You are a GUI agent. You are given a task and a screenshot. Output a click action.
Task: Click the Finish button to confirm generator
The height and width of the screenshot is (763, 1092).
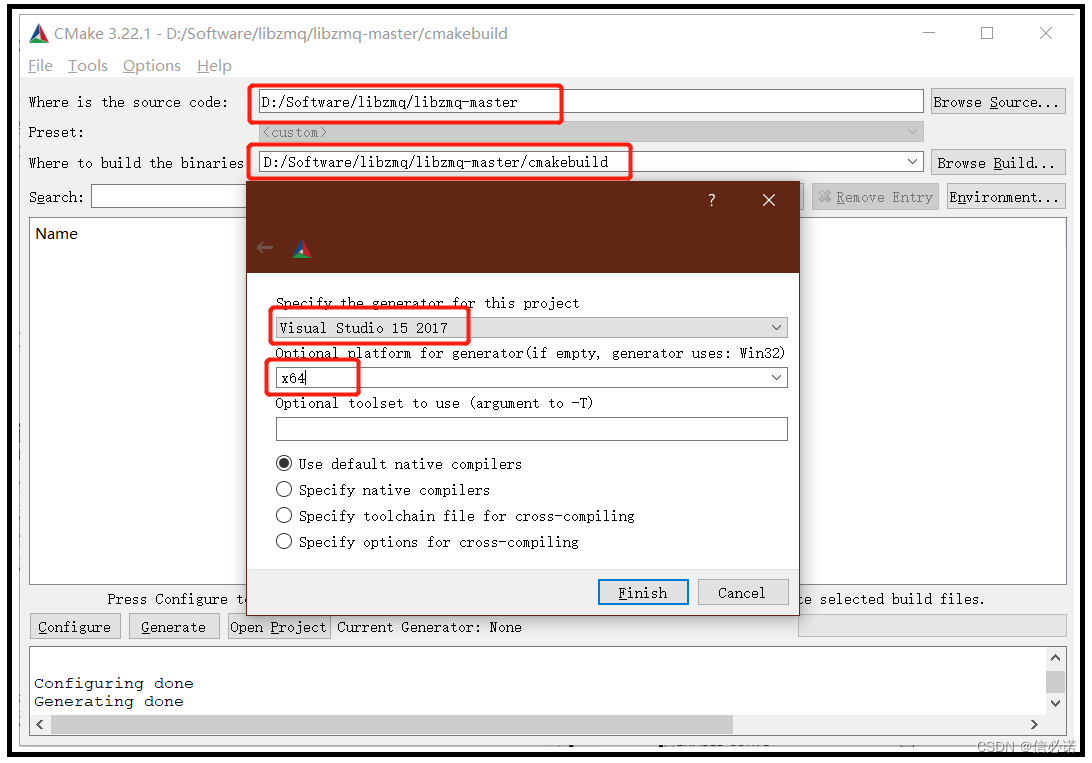pos(643,592)
